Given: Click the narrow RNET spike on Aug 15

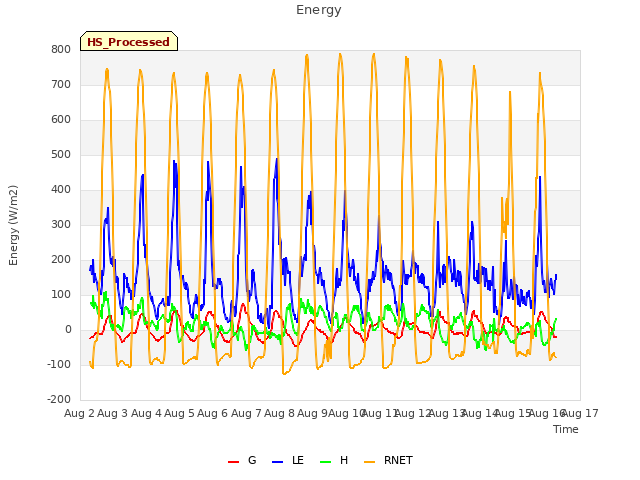Looking at the screenshot, I should coord(510,92).
